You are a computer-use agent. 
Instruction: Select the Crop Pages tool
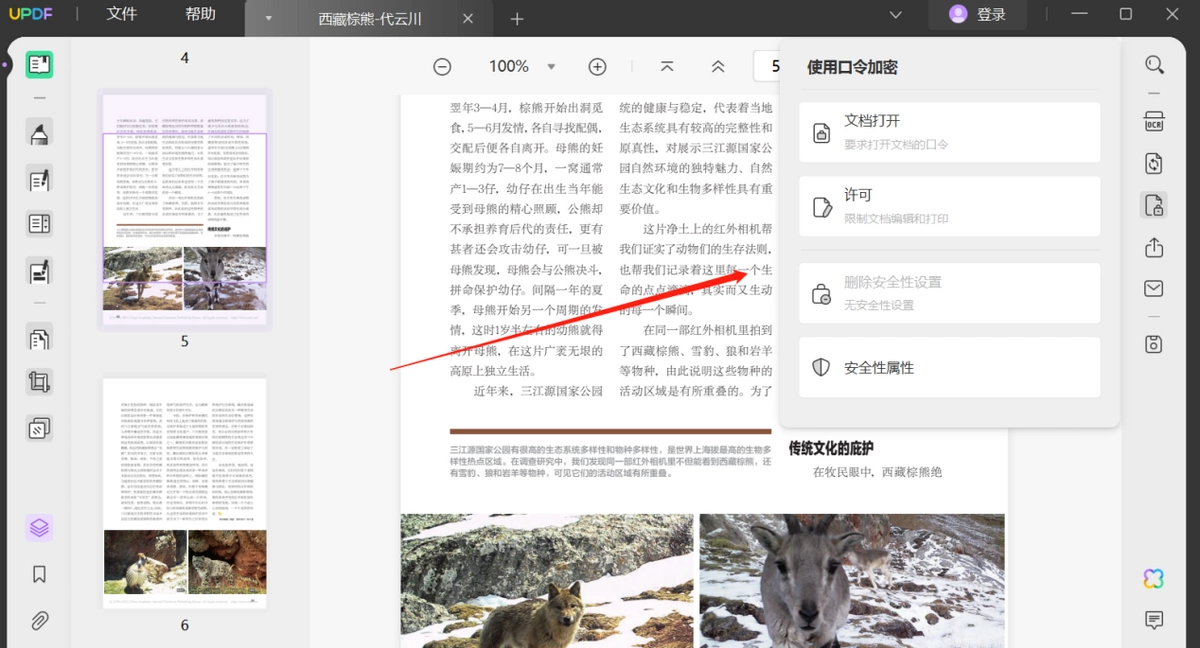pos(39,382)
